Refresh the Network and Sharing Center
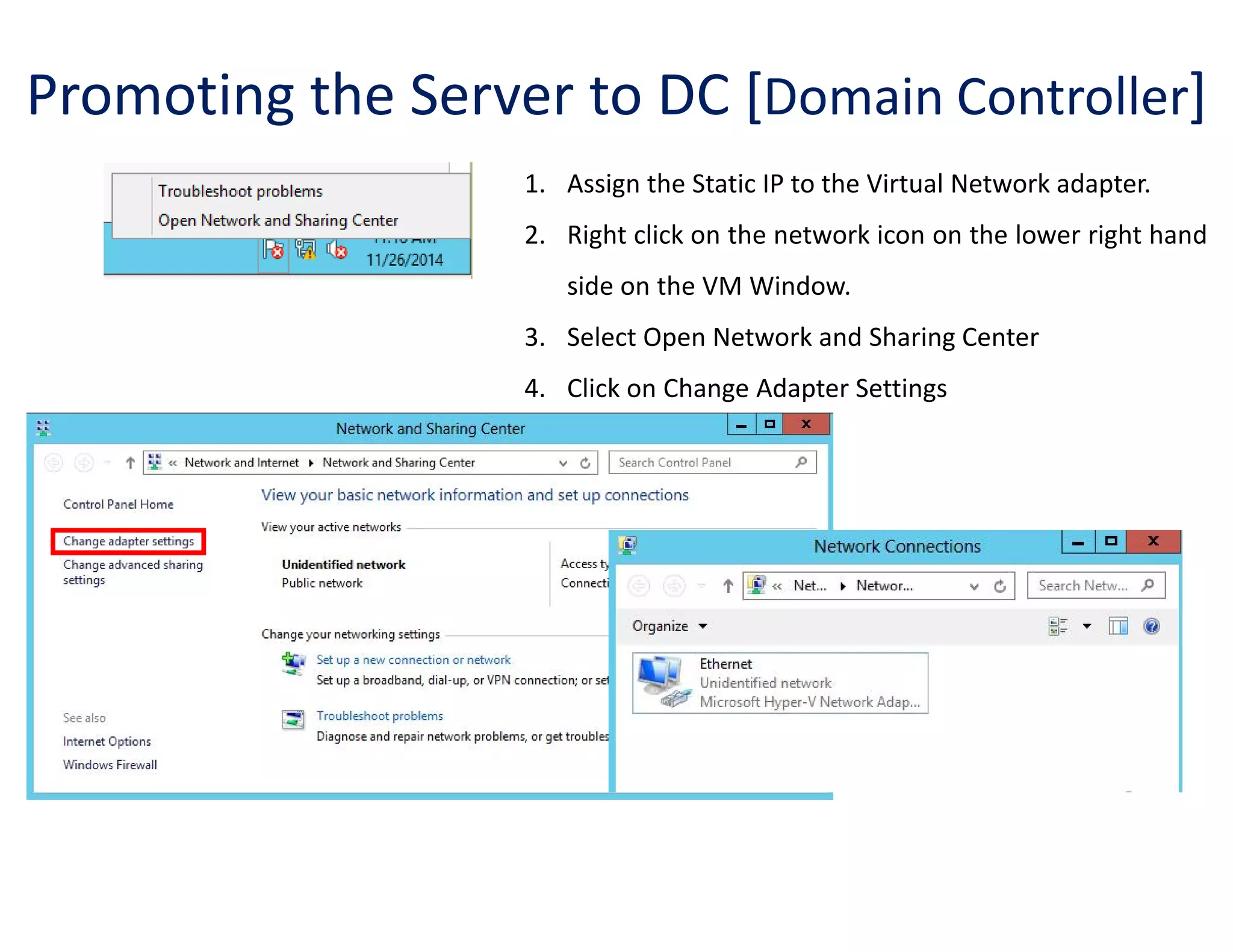The image size is (1233, 952). point(585,463)
